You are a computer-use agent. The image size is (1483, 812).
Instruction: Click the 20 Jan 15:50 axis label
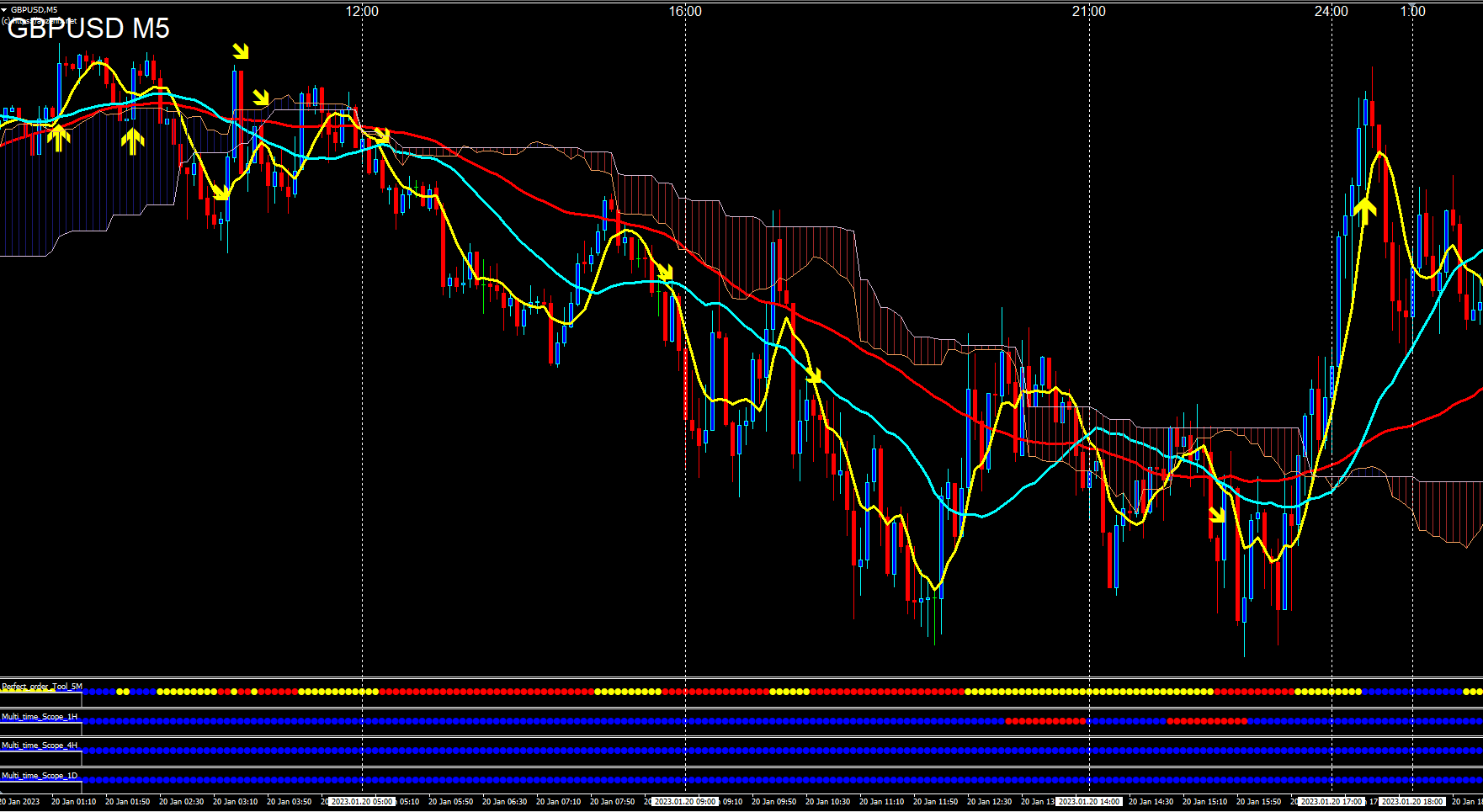[1259, 802]
